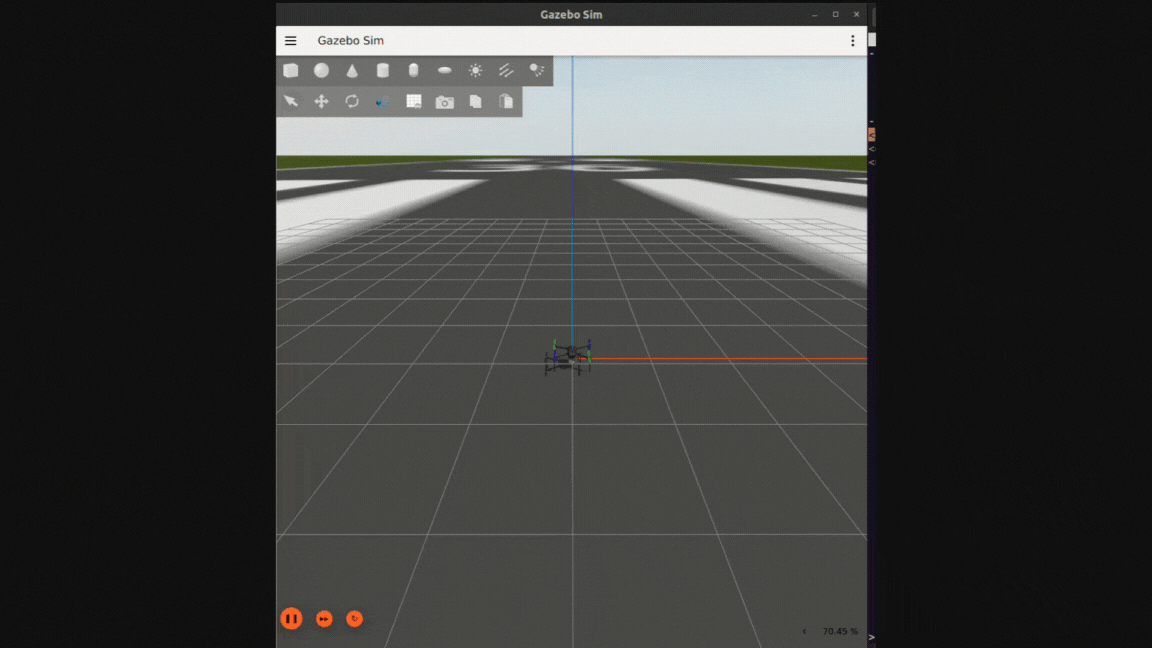
Task: Open the snap settings grid icon
Action: coord(414,102)
